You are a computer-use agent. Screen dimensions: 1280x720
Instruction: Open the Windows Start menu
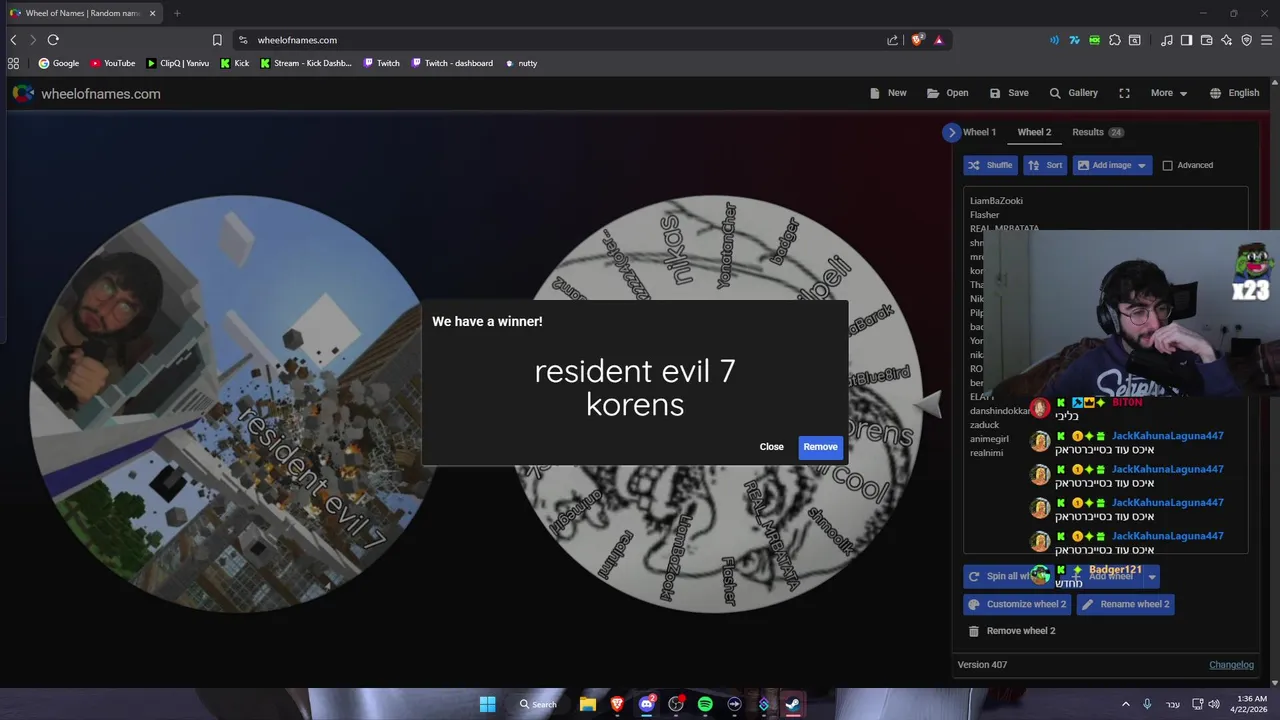coord(487,704)
